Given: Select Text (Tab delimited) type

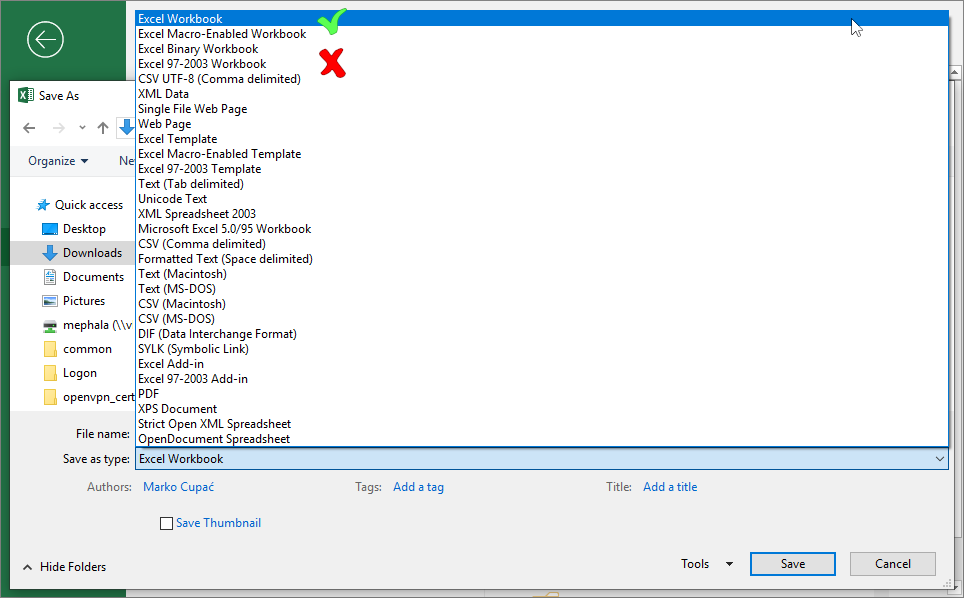Looking at the screenshot, I should pyautogui.click(x=542, y=184).
